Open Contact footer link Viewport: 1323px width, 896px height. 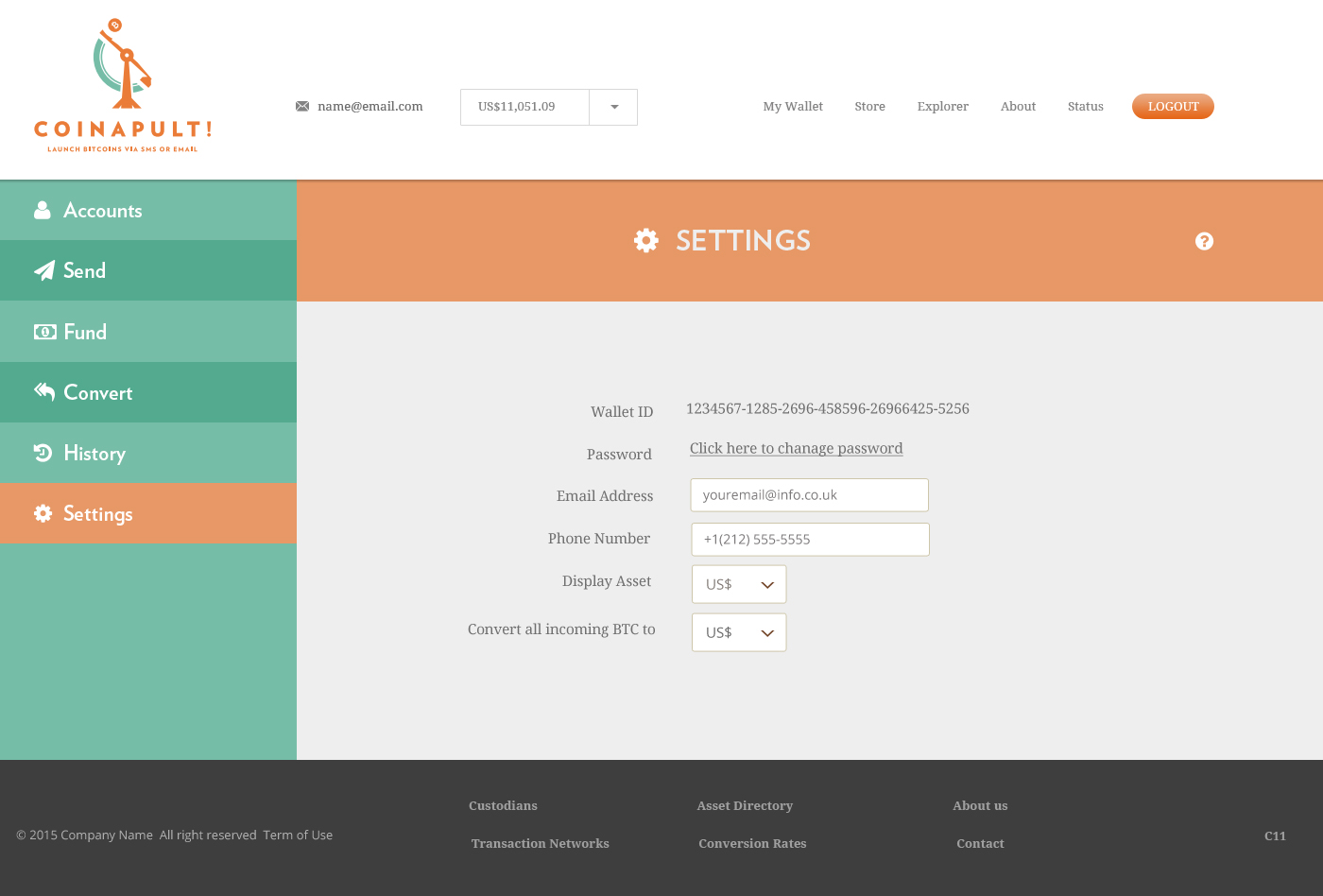980,843
